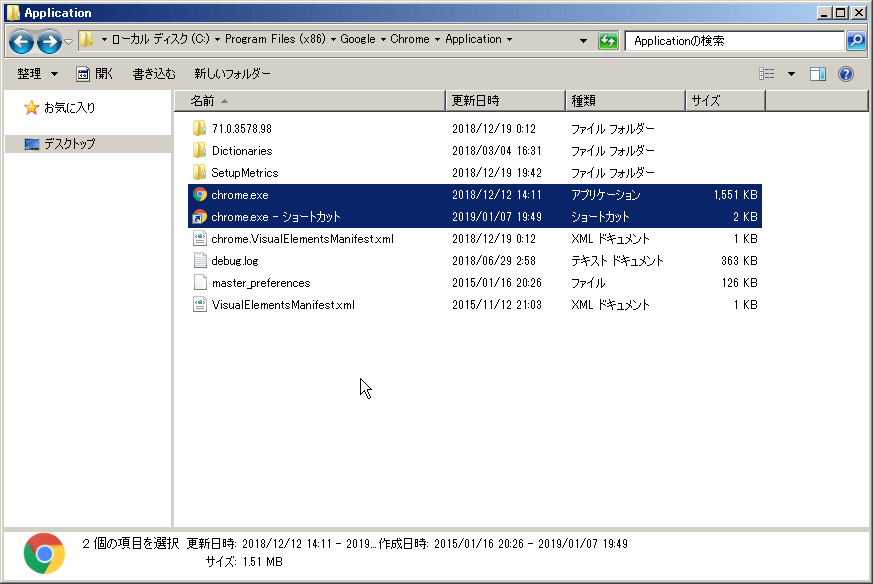Click the green refresh button
The image size is (873, 584).
click(x=608, y=41)
